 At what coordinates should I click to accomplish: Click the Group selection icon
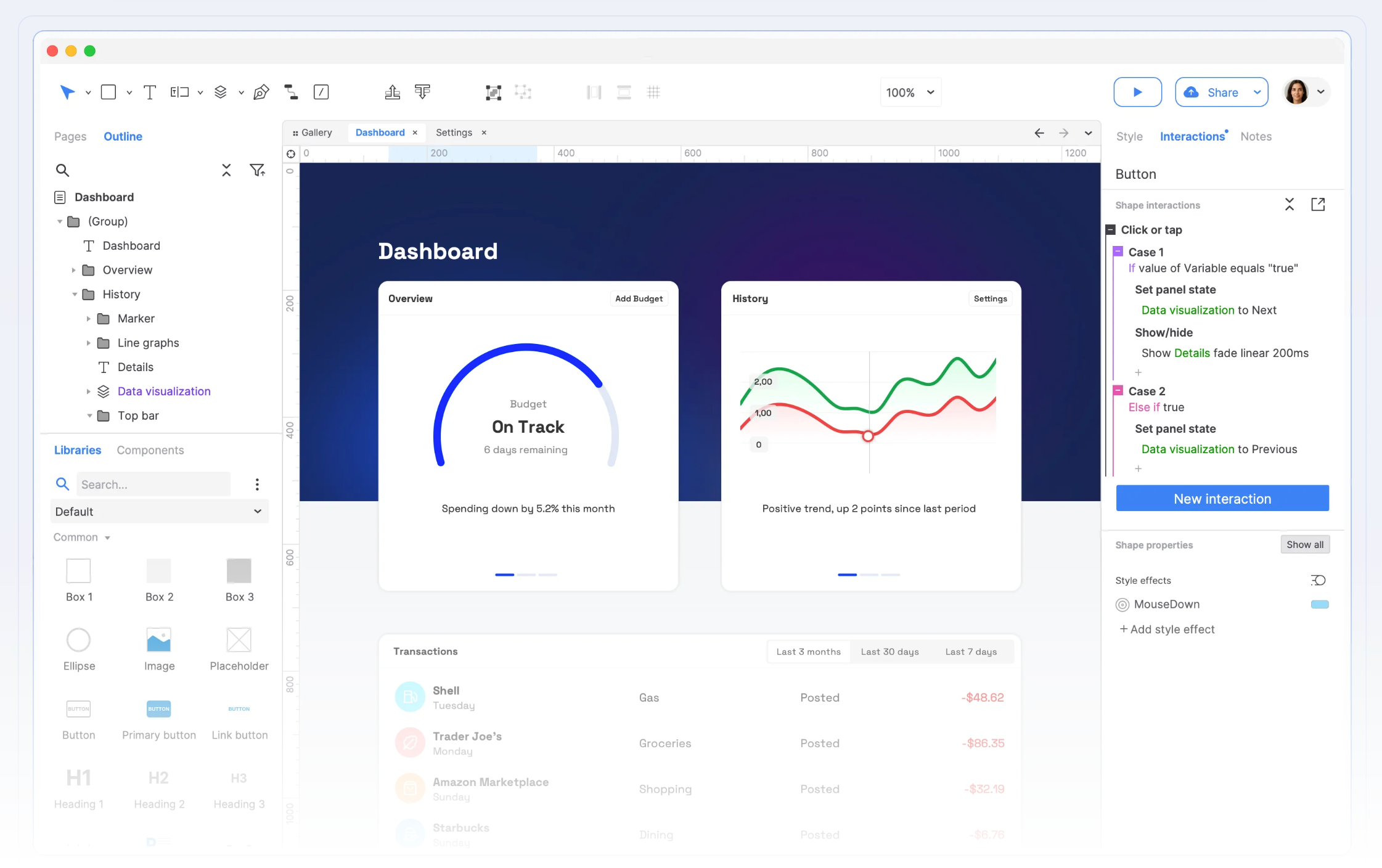click(x=493, y=92)
